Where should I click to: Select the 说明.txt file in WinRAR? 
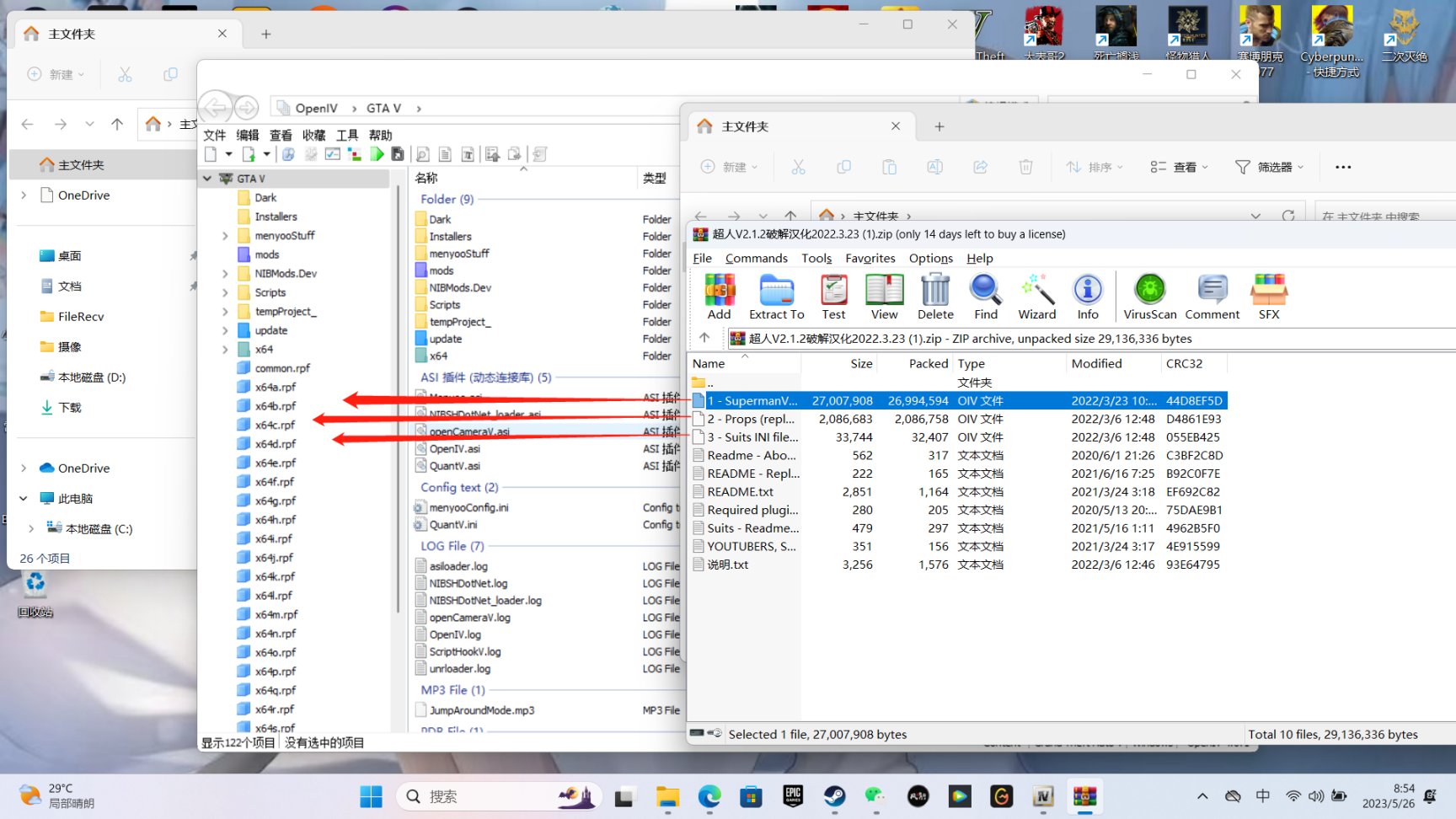(958, 565)
